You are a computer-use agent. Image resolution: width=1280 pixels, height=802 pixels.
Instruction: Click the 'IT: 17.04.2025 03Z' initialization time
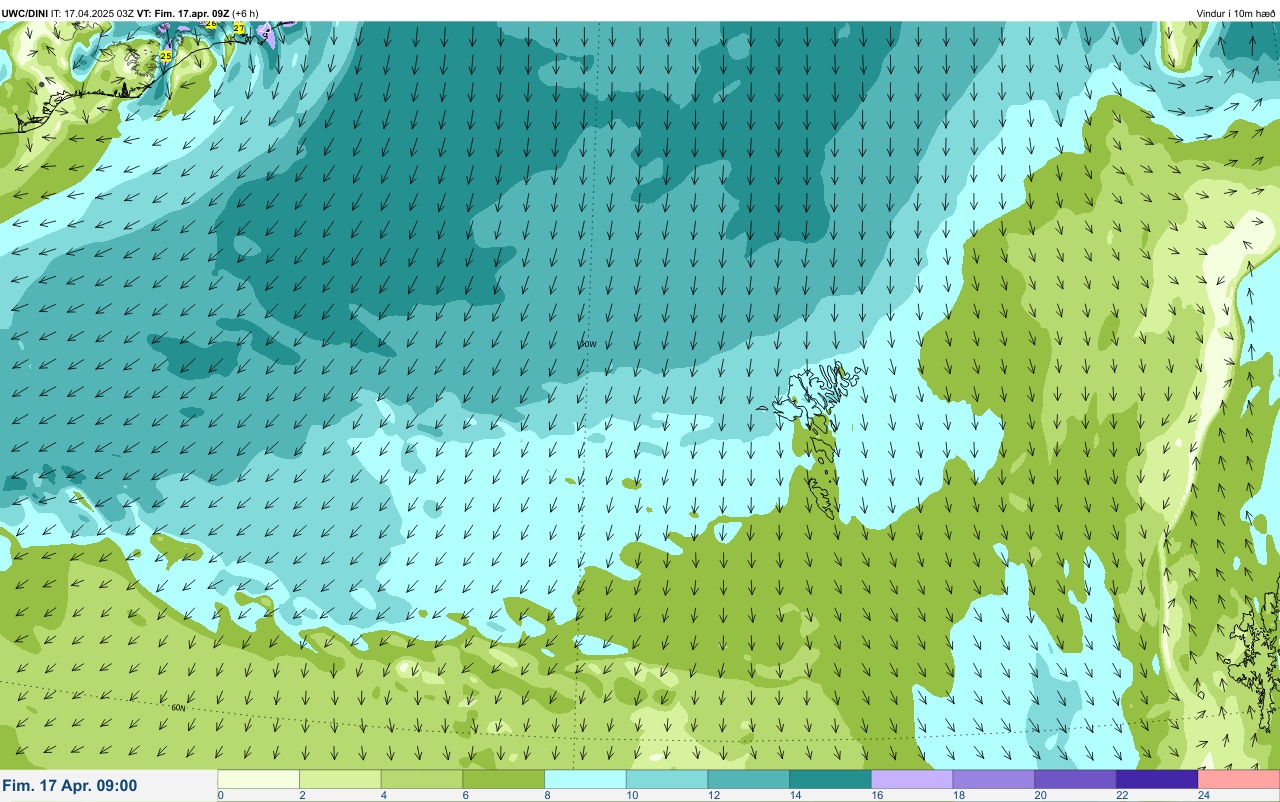pos(93,13)
